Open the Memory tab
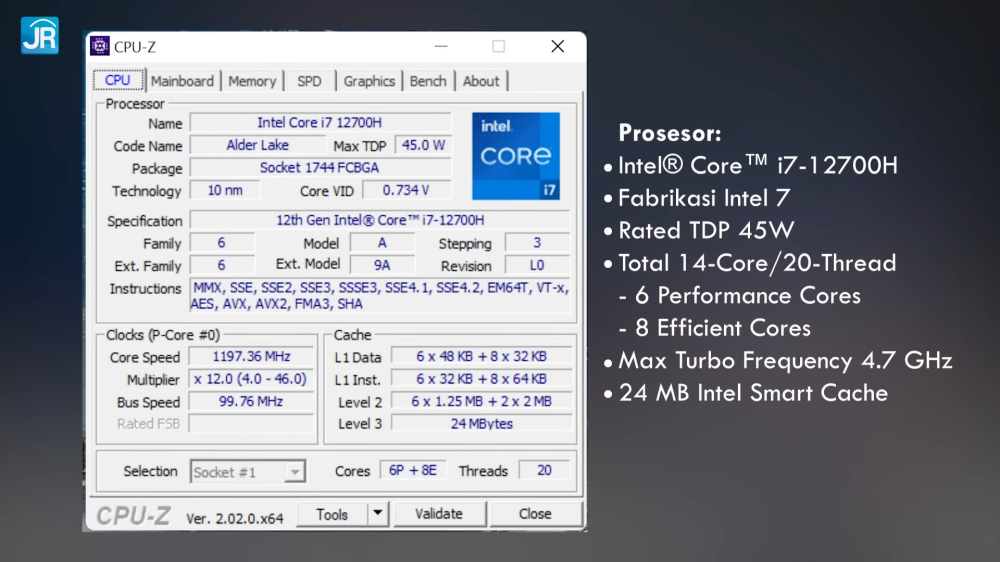Image resolution: width=1000 pixels, height=562 pixels. [252, 81]
